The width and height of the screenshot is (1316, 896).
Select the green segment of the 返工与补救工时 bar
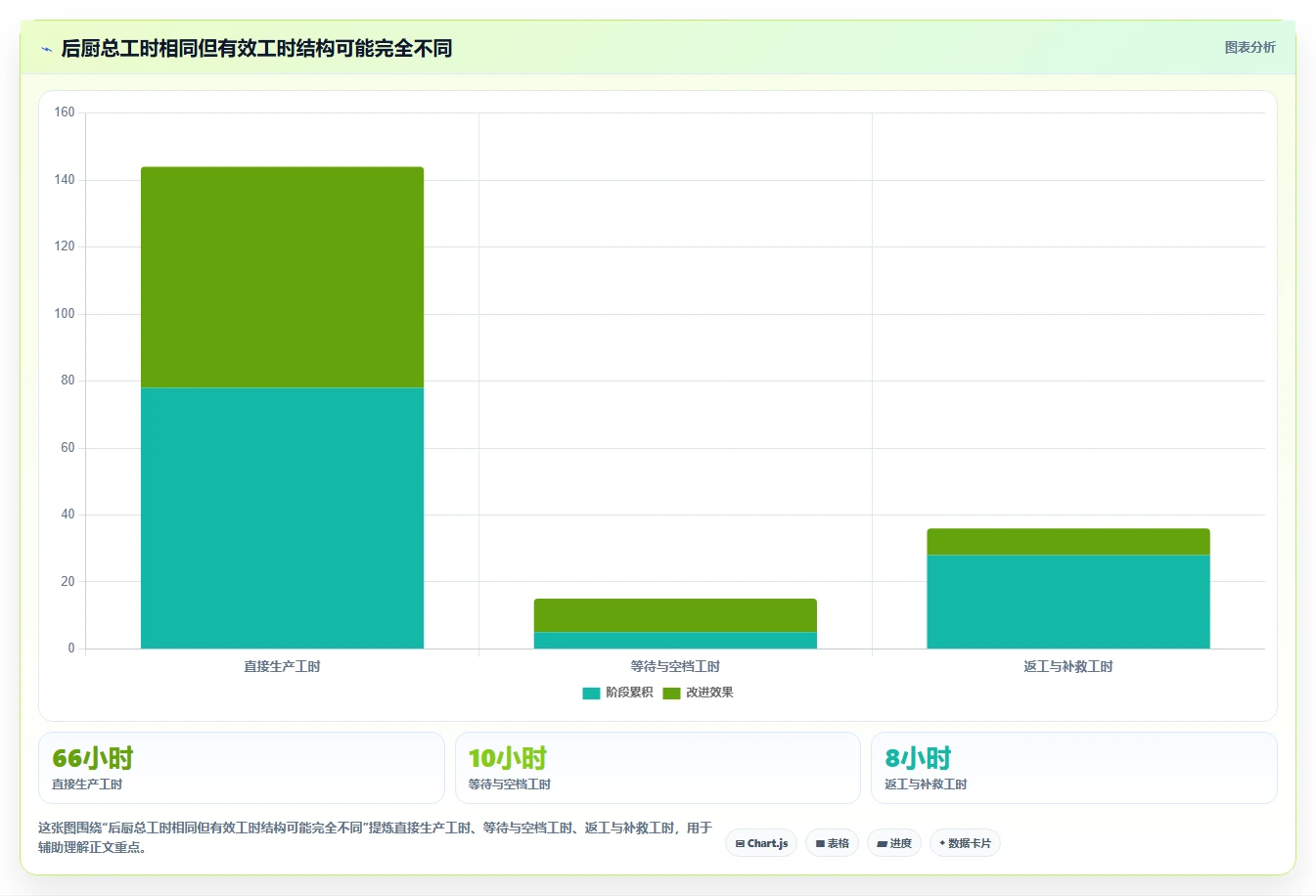1068,542
